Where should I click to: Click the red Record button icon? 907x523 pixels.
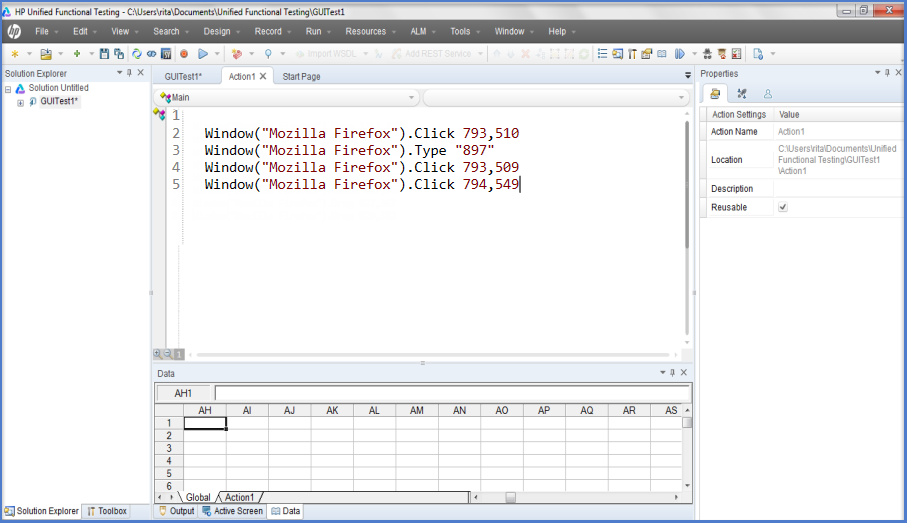coord(184,54)
